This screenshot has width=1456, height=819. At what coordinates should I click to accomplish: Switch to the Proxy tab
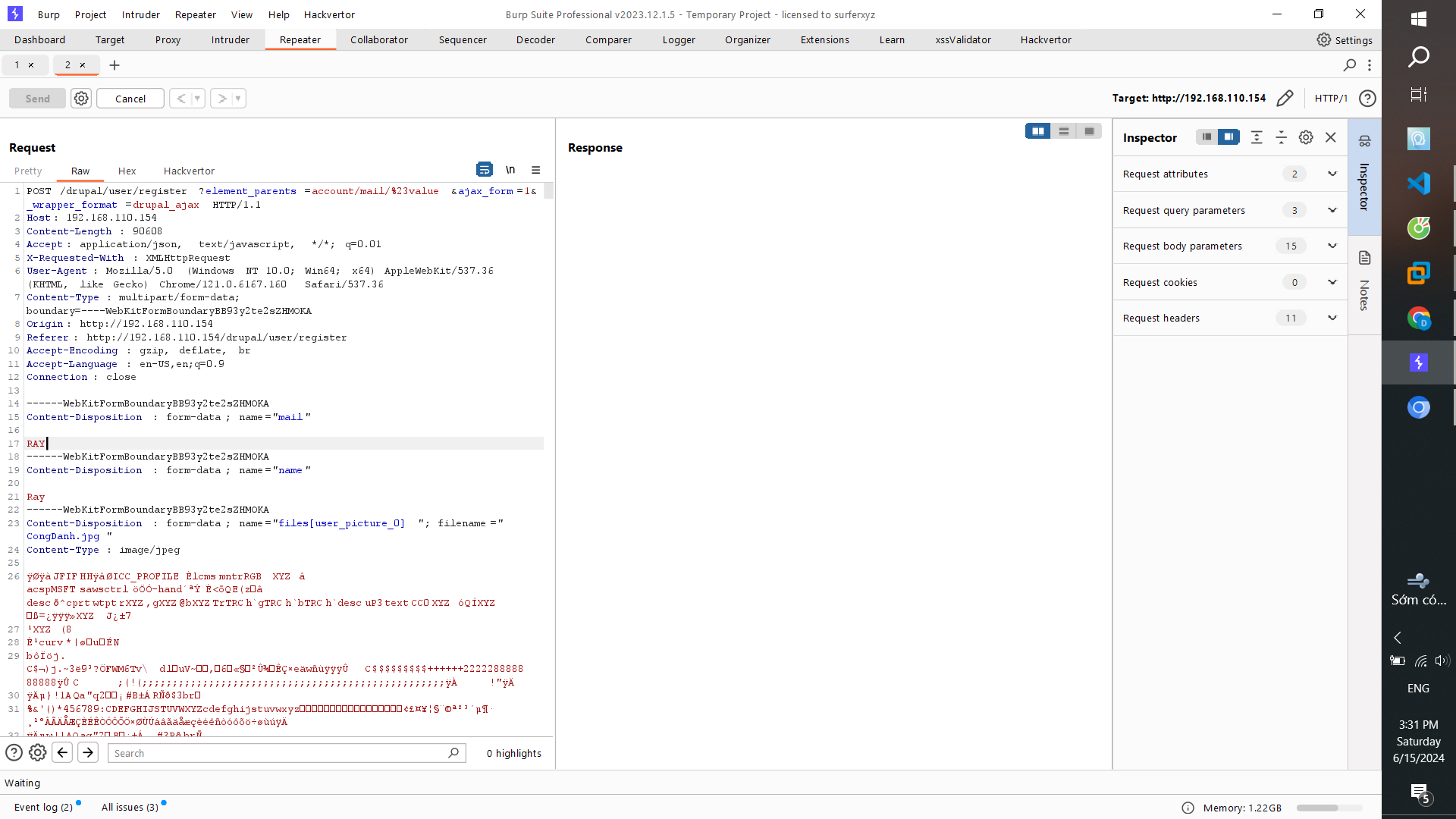[x=168, y=40]
